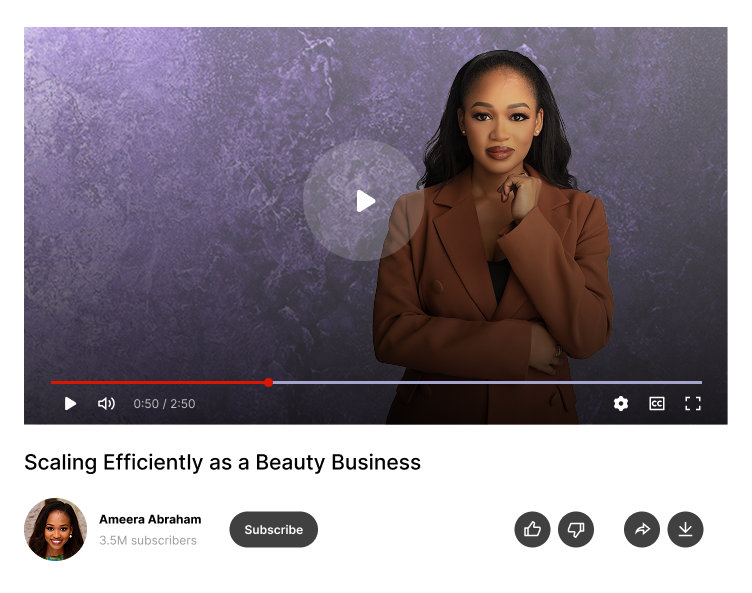Screen dimensions: 752x593
Task: Dislike the video with the thumbs down icon
Action: point(576,529)
